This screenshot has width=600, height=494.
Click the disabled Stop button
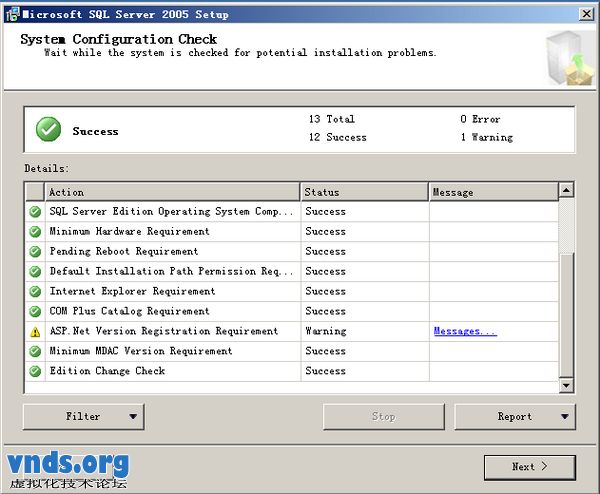point(384,417)
